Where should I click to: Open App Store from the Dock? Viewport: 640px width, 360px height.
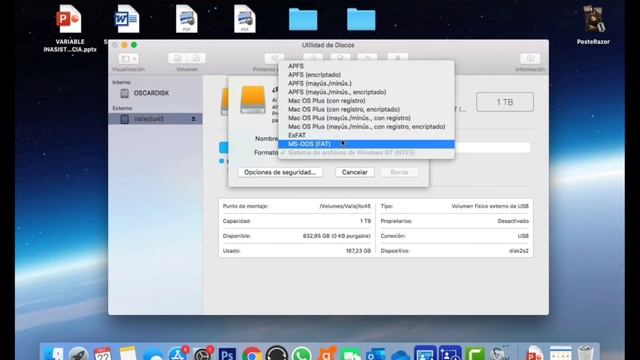pos(178,353)
